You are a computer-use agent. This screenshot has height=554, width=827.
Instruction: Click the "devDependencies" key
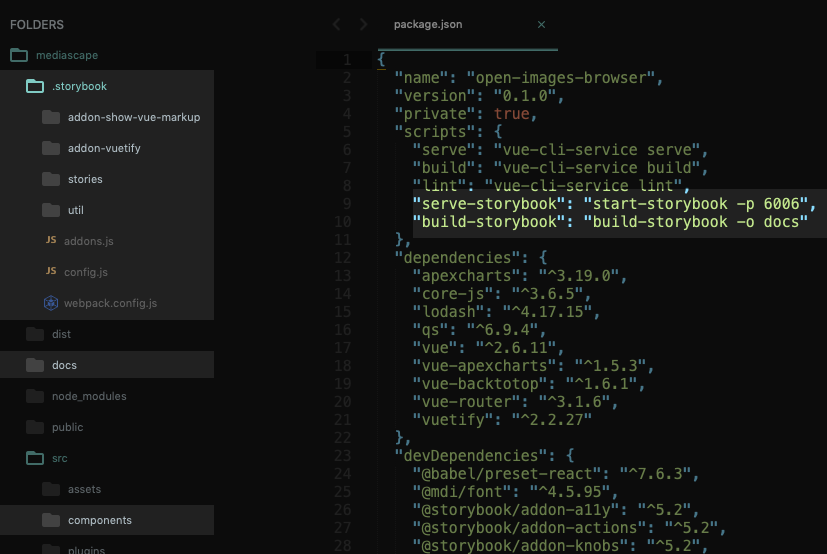471,455
